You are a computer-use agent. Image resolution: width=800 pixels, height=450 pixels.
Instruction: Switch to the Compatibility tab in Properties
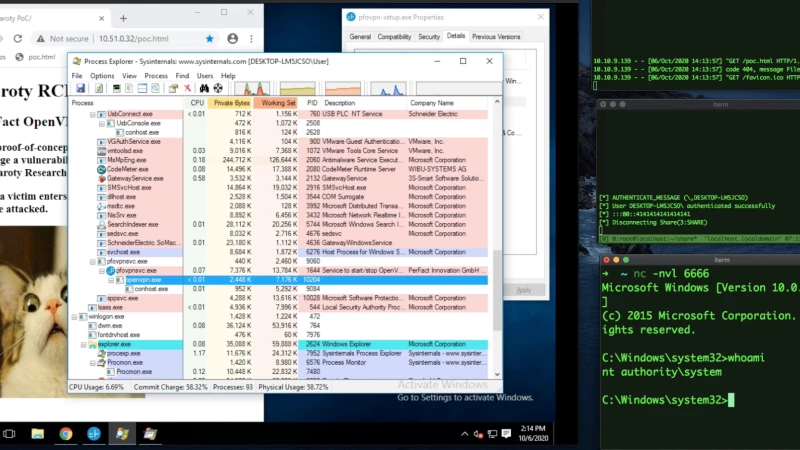(394, 36)
